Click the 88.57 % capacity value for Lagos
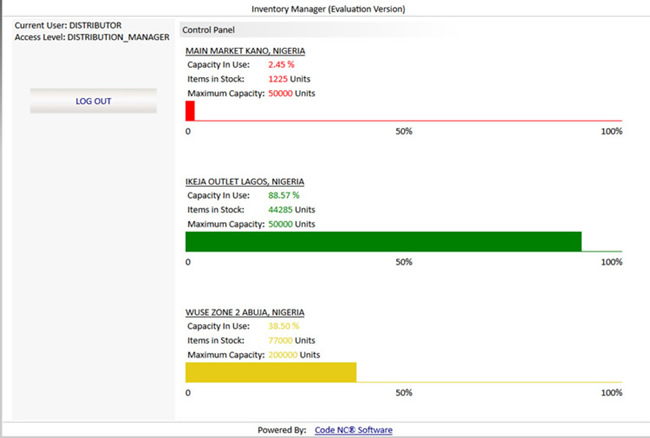This screenshot has height=438, width=650. point(284,196)
